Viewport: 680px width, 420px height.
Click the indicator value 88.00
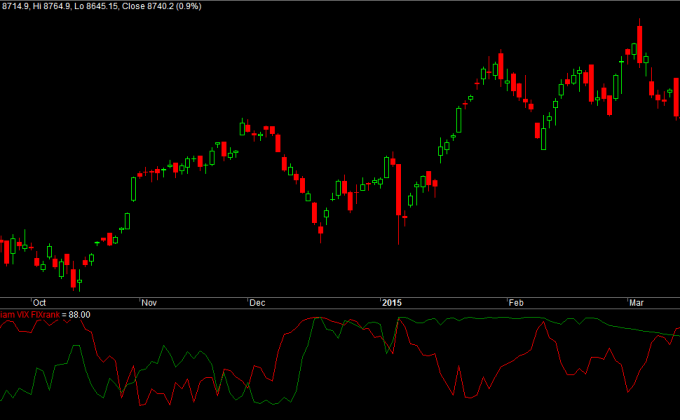(x=79, y=315)
